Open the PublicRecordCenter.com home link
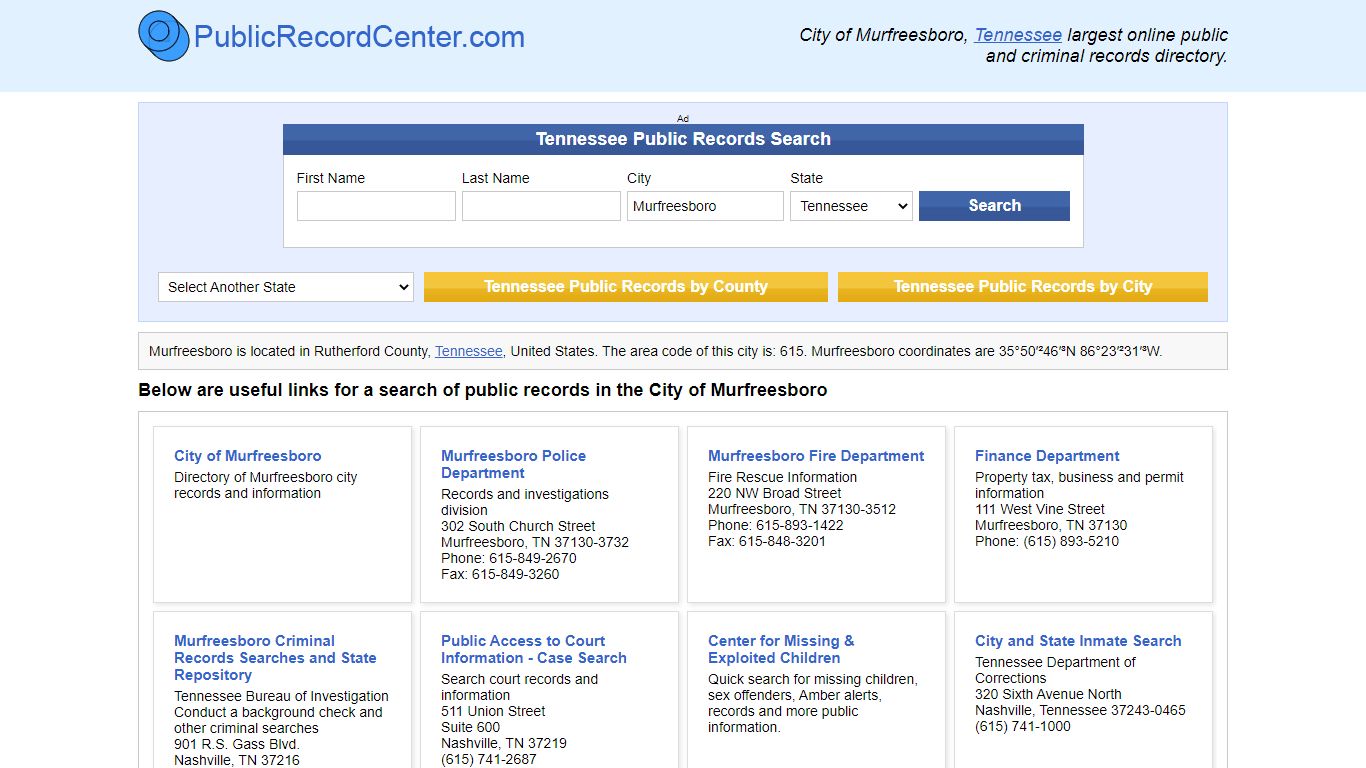 (359, 37)
